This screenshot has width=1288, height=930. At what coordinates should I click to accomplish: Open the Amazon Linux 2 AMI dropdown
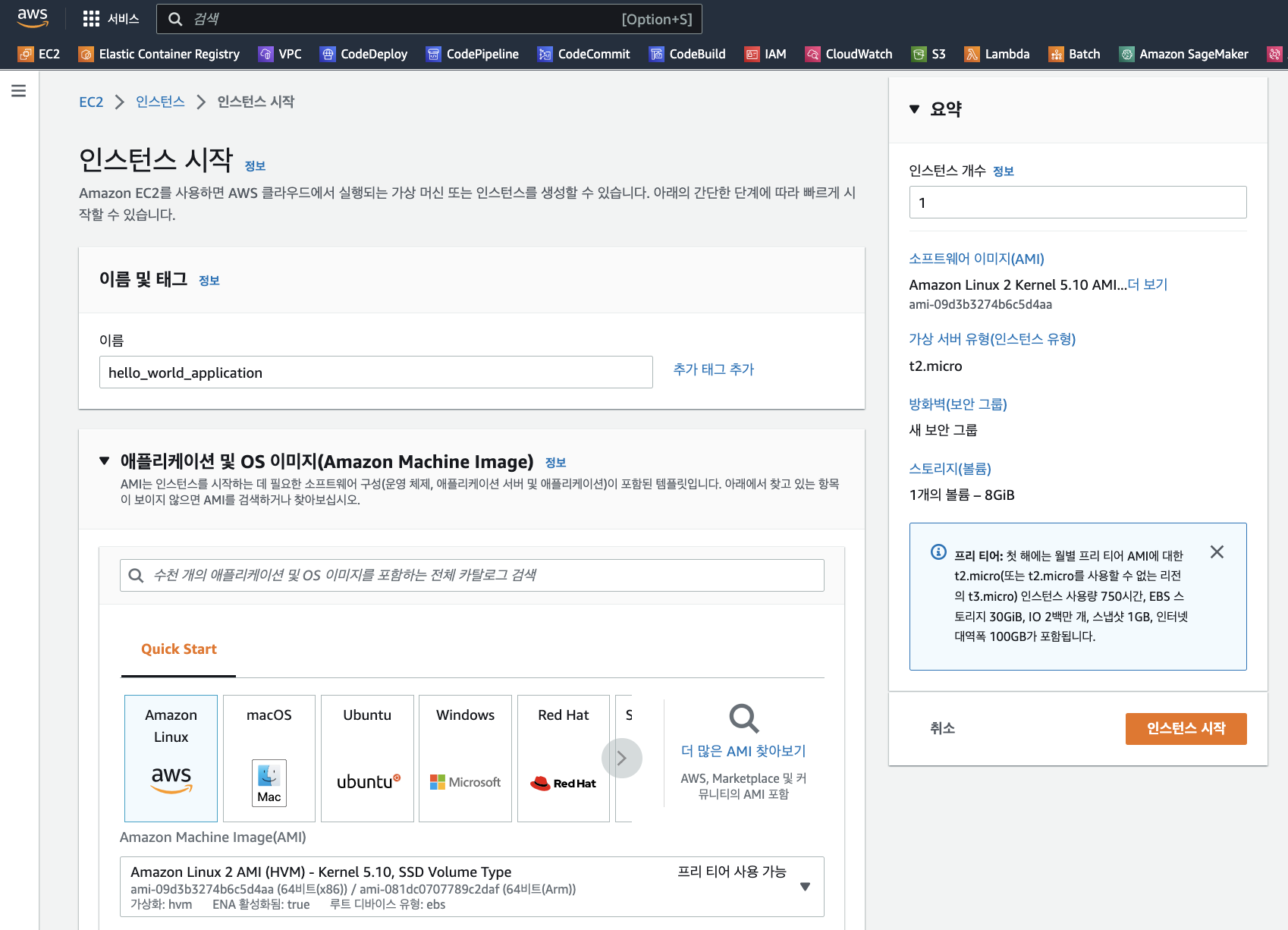472,887
